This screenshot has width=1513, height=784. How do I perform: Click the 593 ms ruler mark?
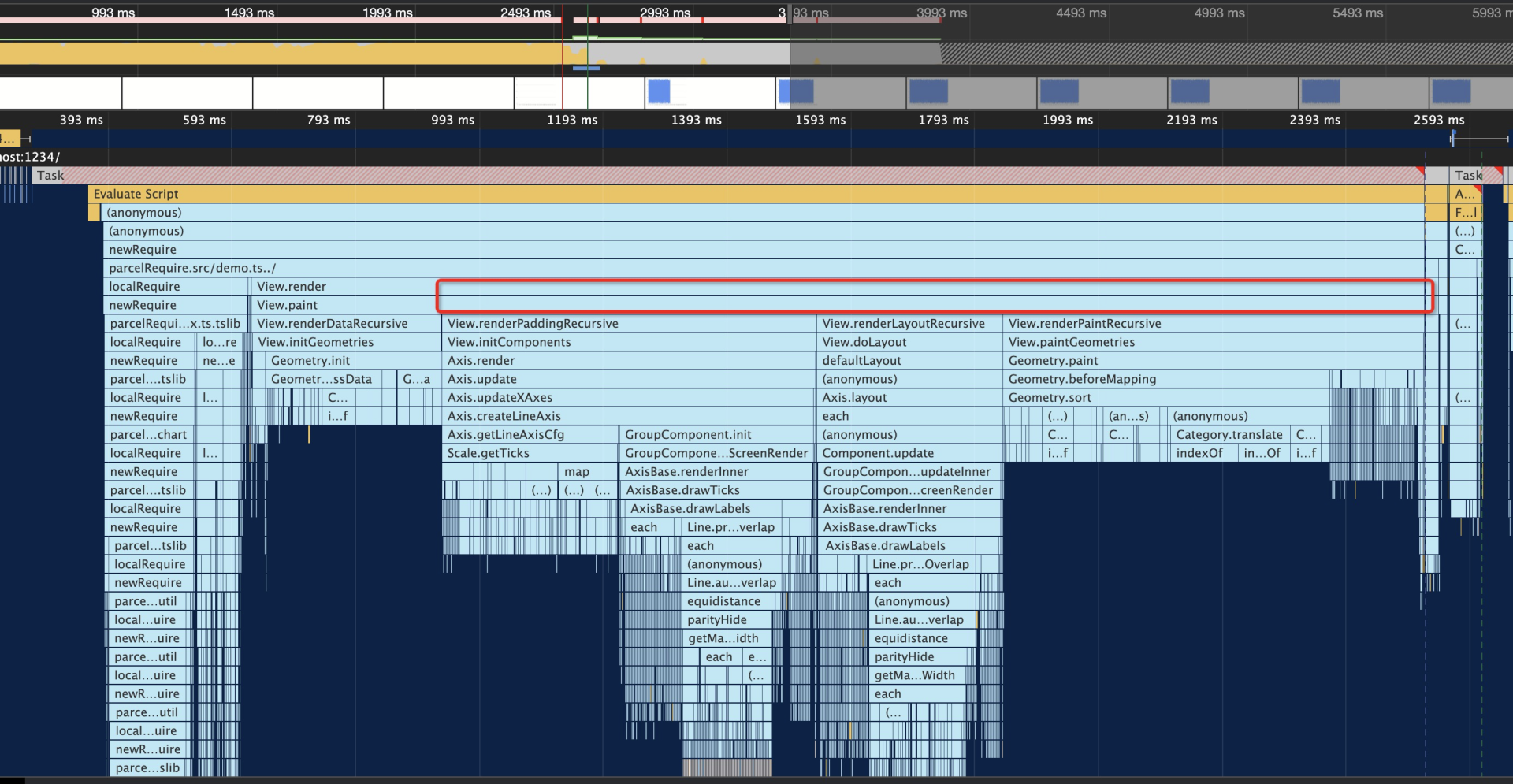(204, 120)
